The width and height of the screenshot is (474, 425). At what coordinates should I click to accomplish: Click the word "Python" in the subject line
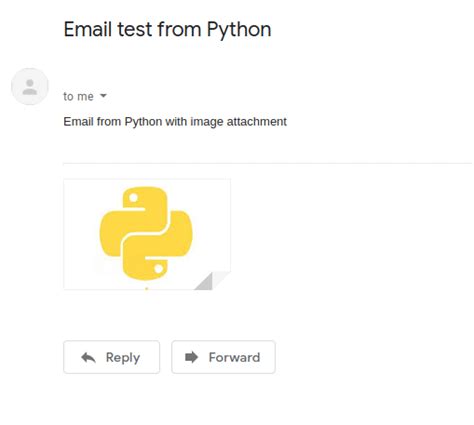(239, 30)
